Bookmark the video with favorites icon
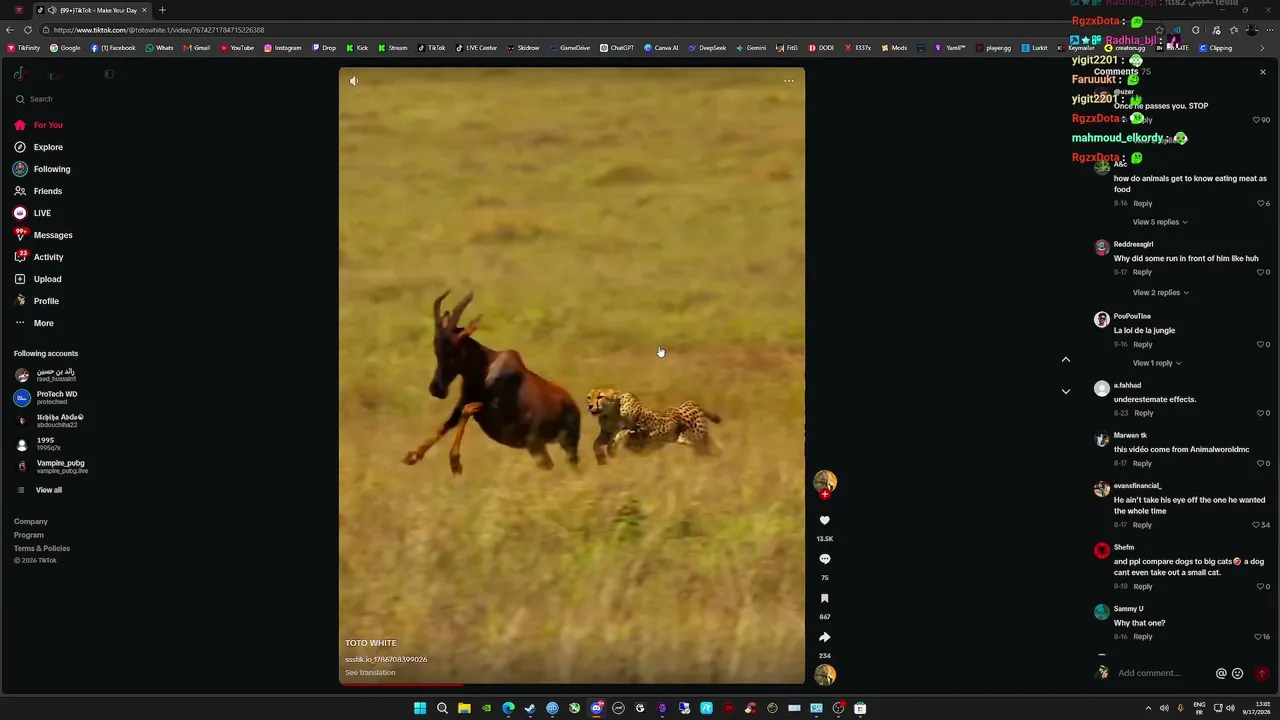 coord(824,598)
